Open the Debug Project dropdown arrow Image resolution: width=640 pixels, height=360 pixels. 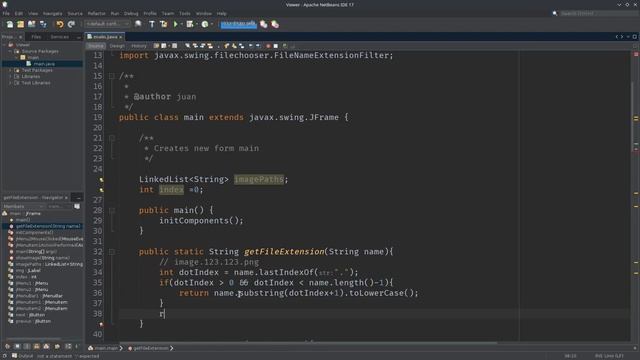click(196, 24)
